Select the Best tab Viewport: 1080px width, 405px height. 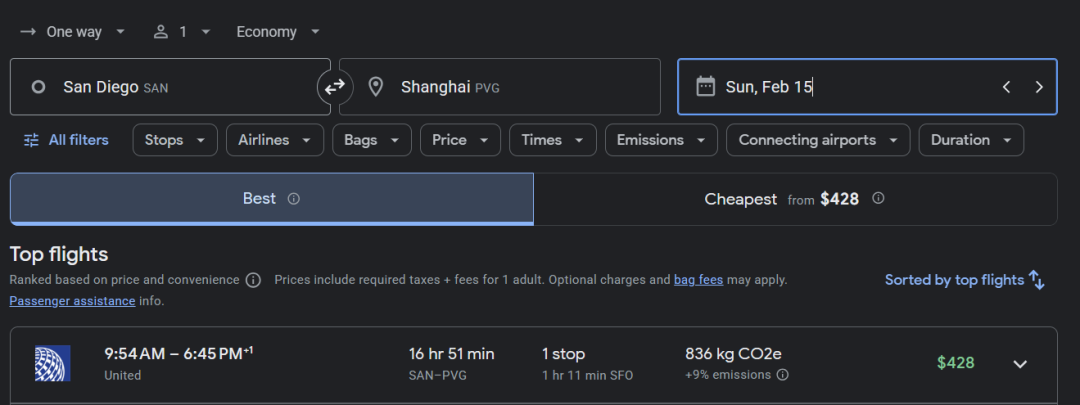[259, 199]
